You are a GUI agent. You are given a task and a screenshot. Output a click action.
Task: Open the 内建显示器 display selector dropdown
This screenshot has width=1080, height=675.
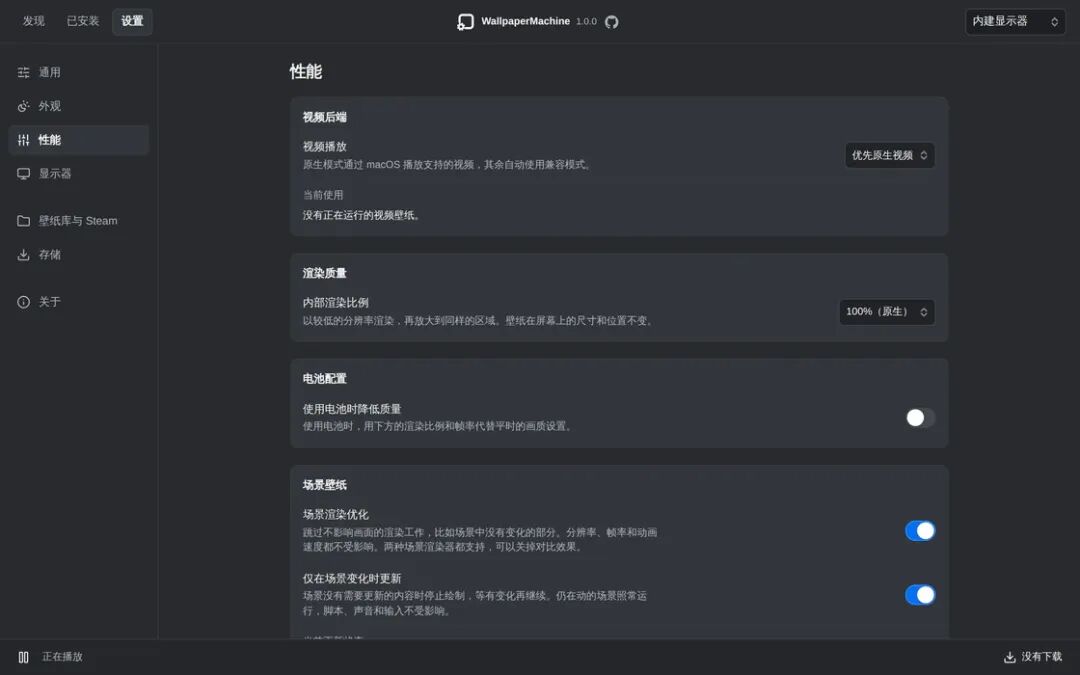pos(1015,21)
